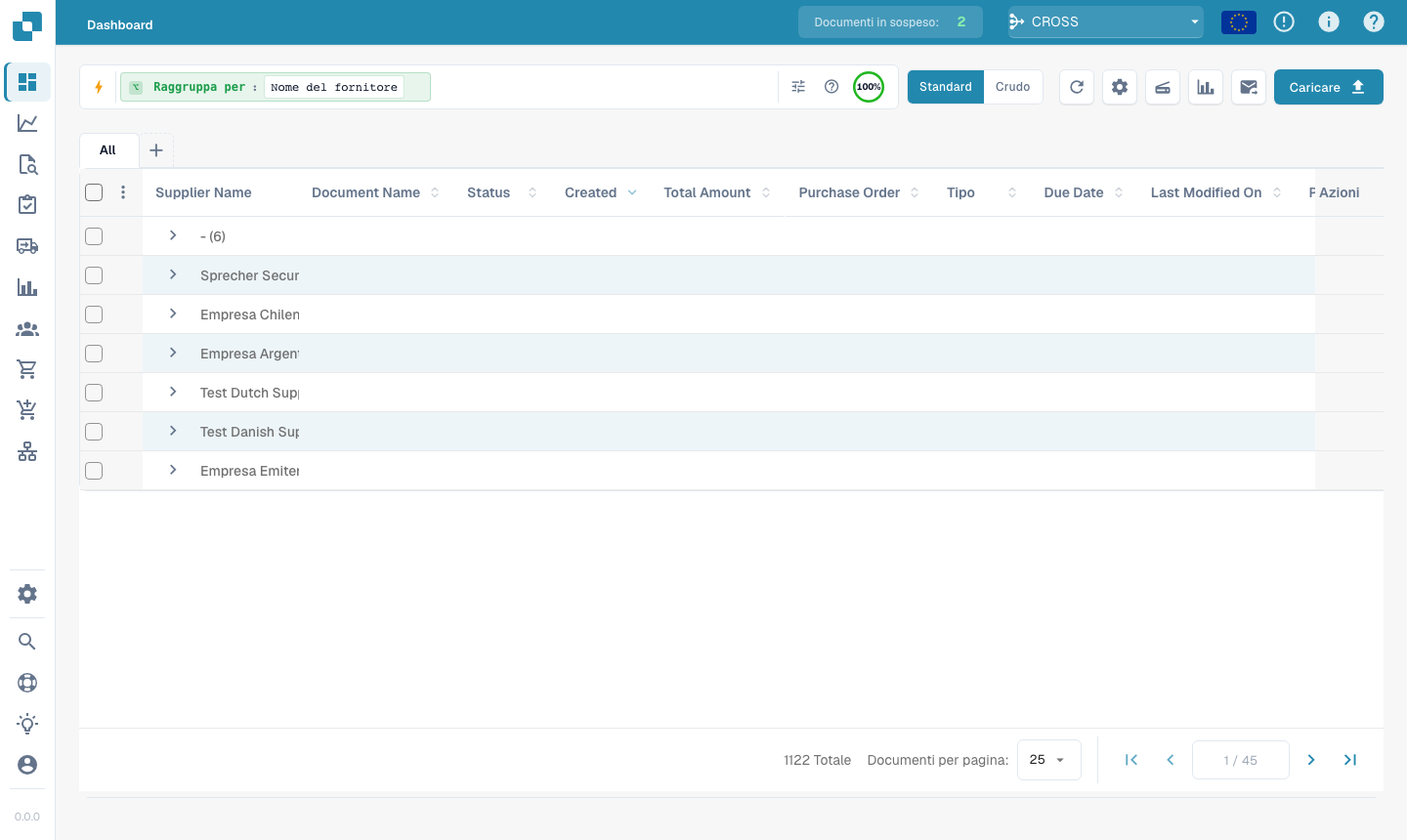The image size is (1407, 840).
Task: Open the clipboard checklist sidebar icon
Action: [x=27, y=204]
